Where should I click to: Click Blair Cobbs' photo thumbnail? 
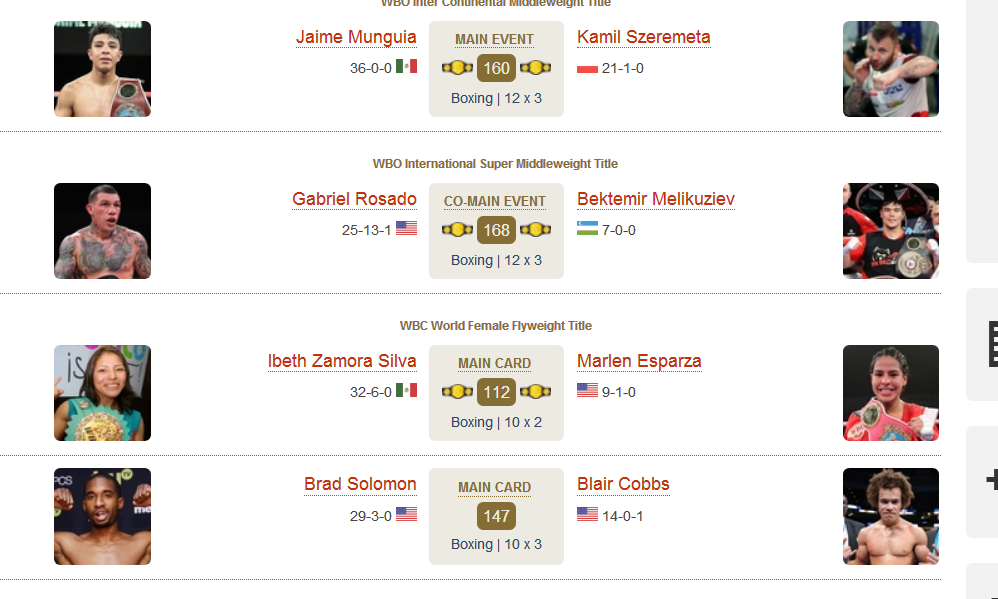coord(890,516)
